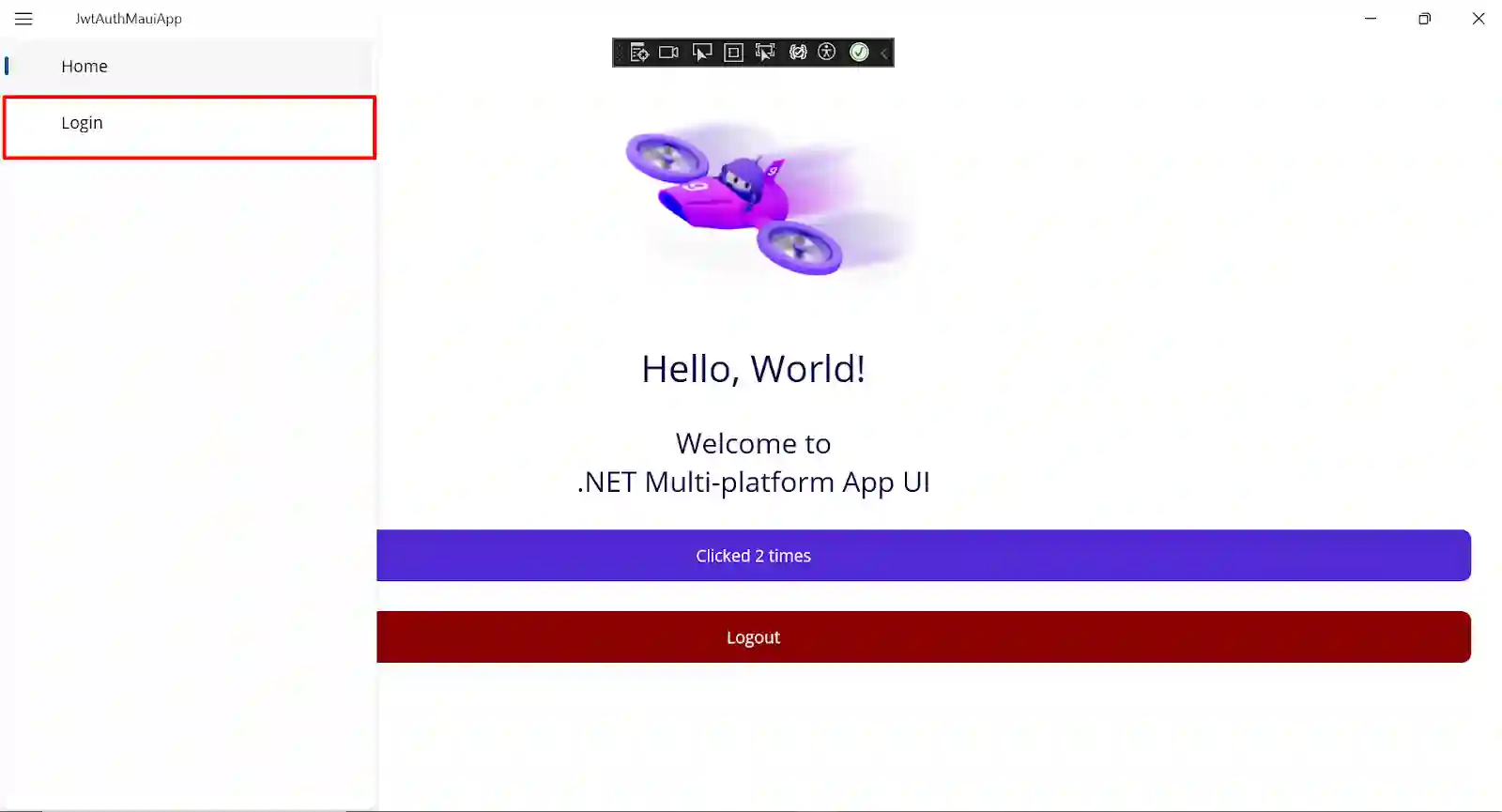Select Home in the flyout menu

84,67
